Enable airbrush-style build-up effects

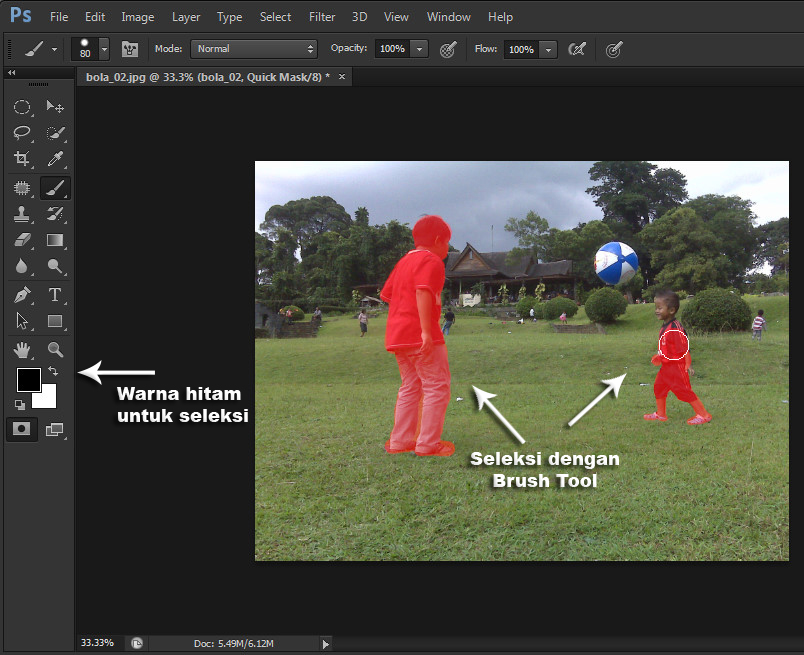tap(613, 49)
